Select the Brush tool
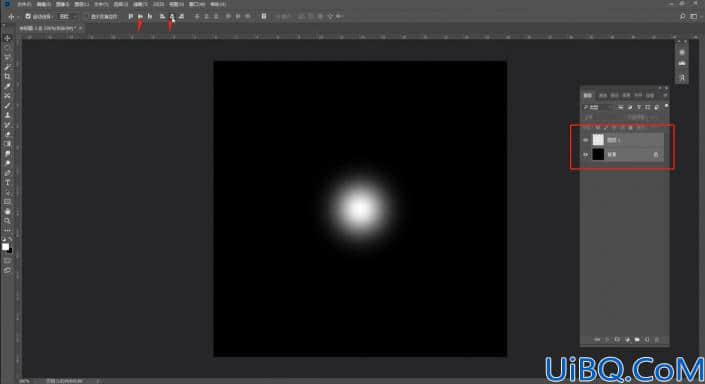705x384 pixels. (7, 105)
